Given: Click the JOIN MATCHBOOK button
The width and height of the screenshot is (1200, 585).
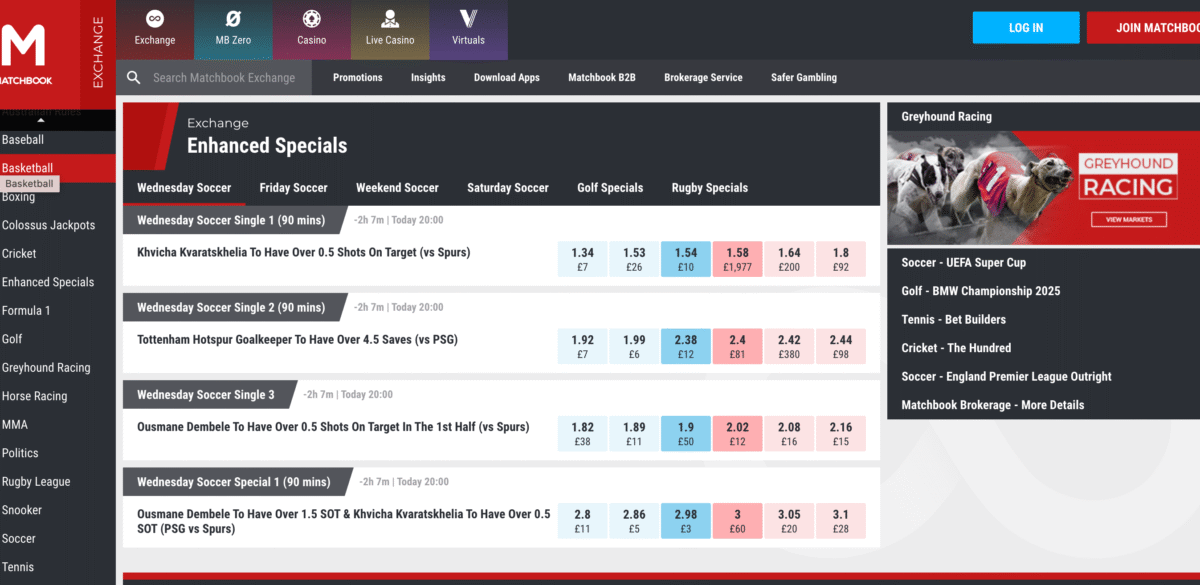Looking at the screenshot, I should 1143,28.
